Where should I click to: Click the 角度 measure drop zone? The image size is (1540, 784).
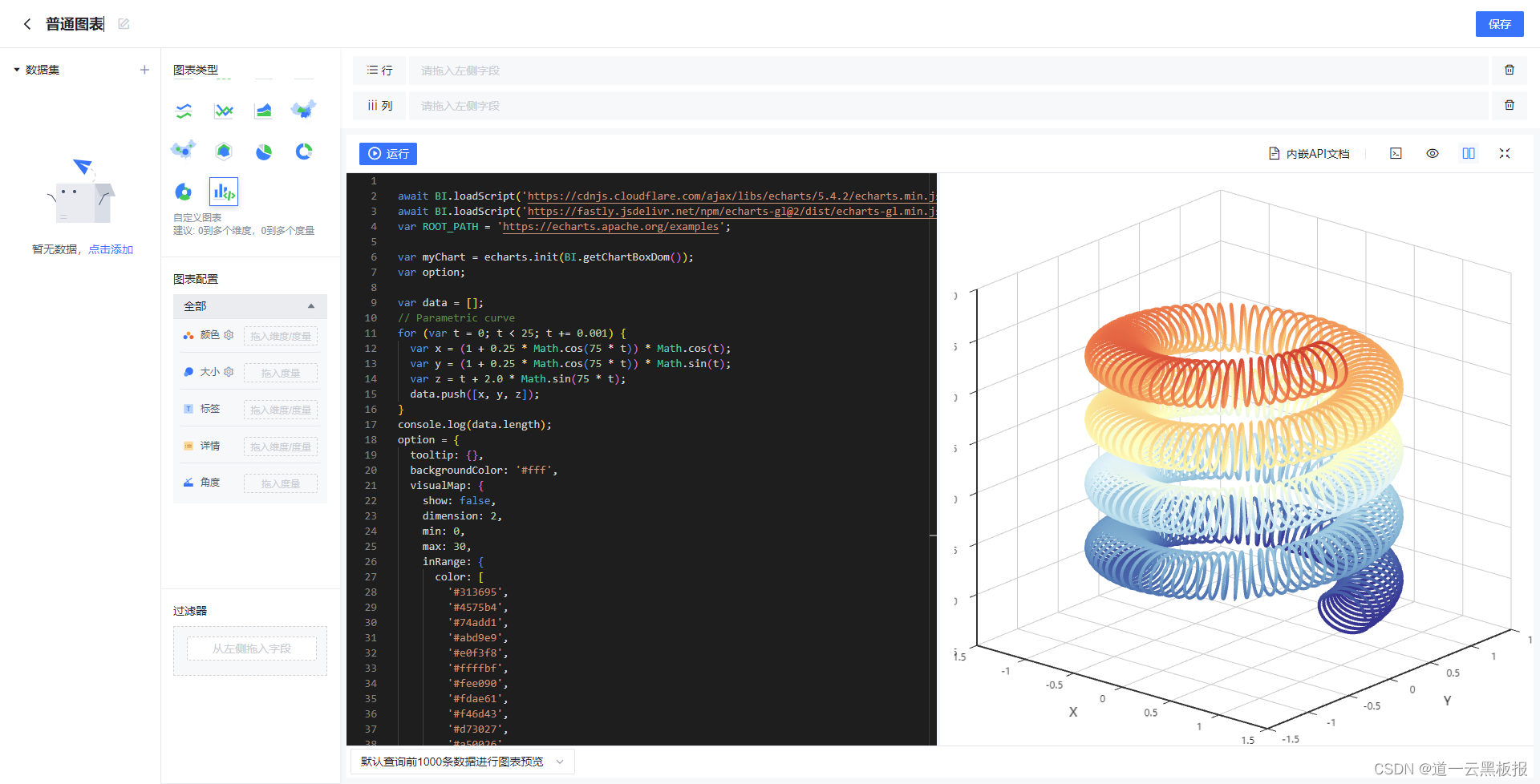point(281,483)
